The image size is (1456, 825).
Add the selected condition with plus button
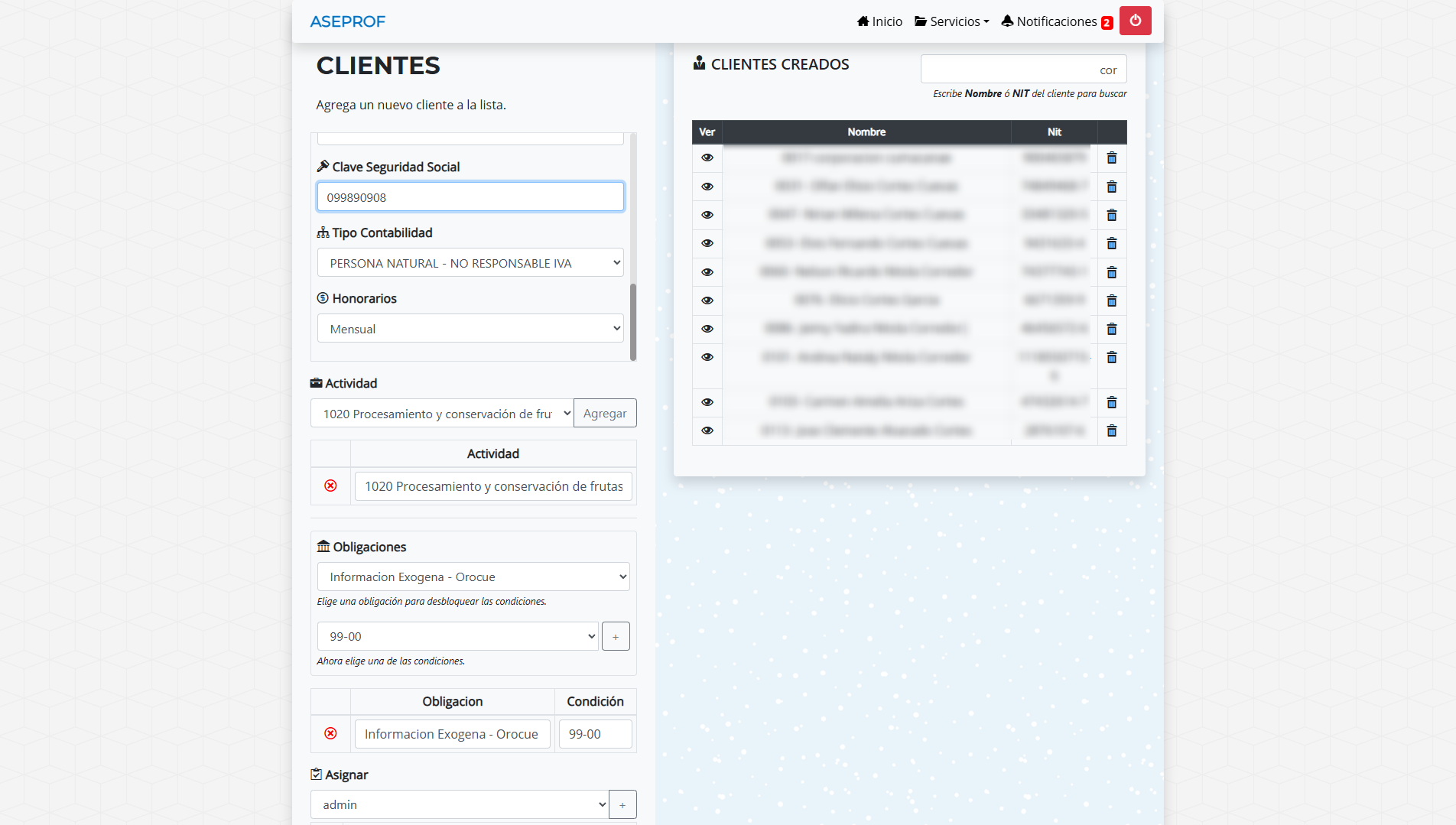pyautogui.click(x=616, y=637)
